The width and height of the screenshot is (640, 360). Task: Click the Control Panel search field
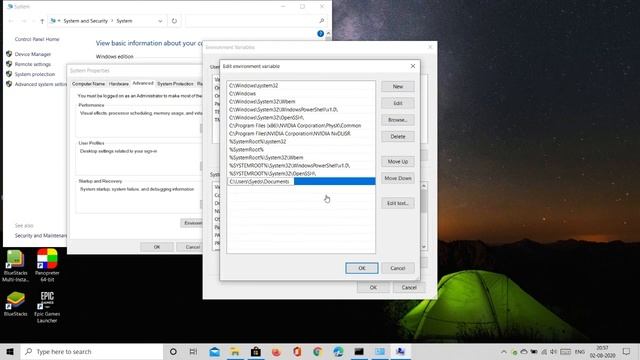coord(256,21)
